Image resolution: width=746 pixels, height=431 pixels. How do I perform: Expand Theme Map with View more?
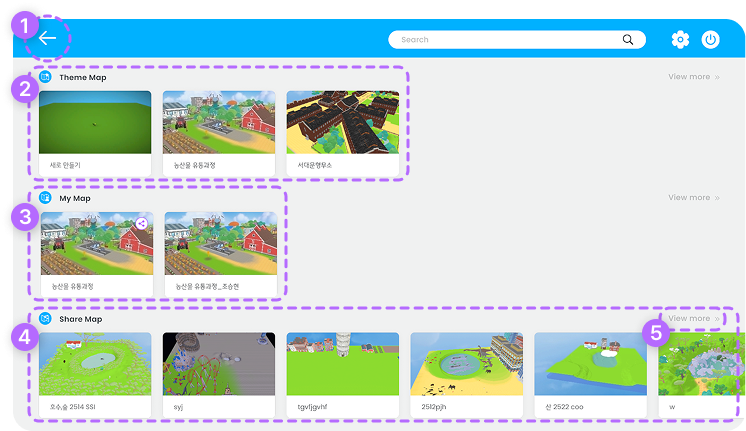[x=693, y=77]
